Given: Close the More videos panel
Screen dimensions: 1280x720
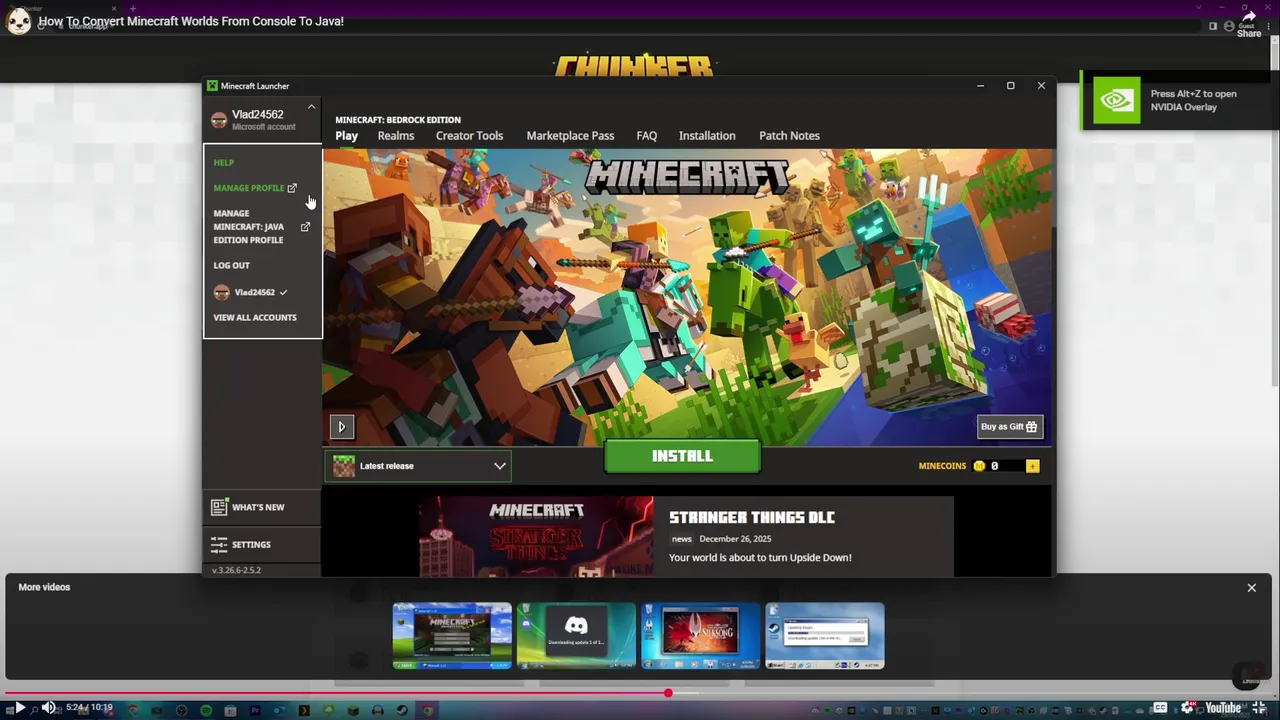Looking at the screenshot, I should [x=1251, y=588].
